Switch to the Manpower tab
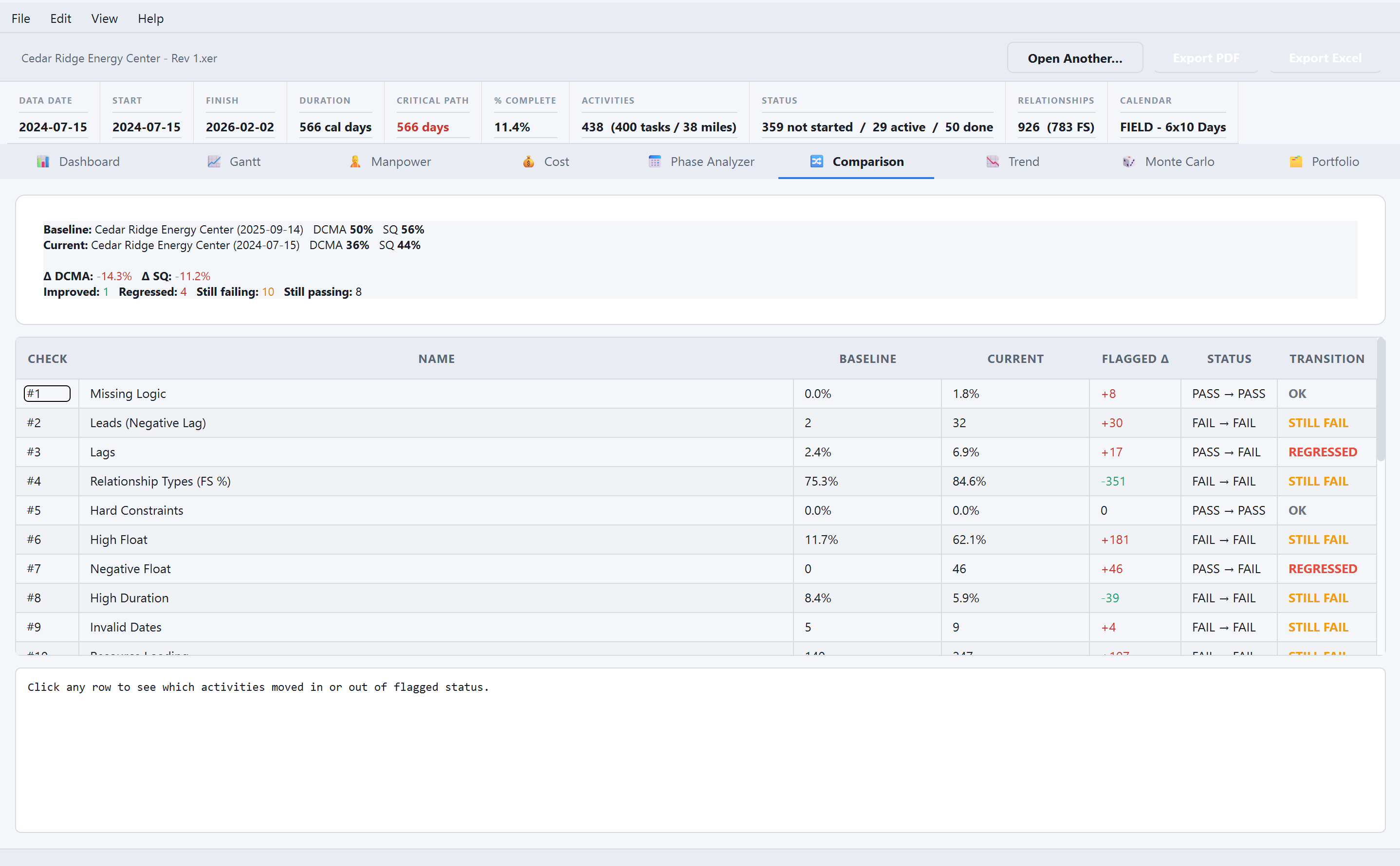 [390, 162]
